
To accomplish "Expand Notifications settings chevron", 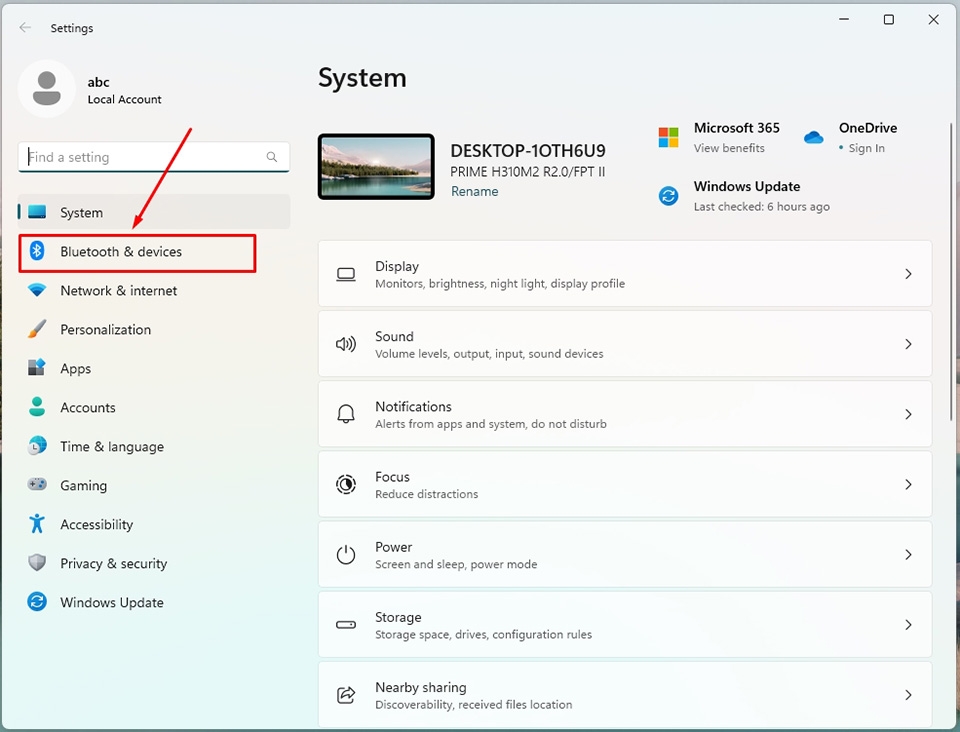I will click(909, 414).
